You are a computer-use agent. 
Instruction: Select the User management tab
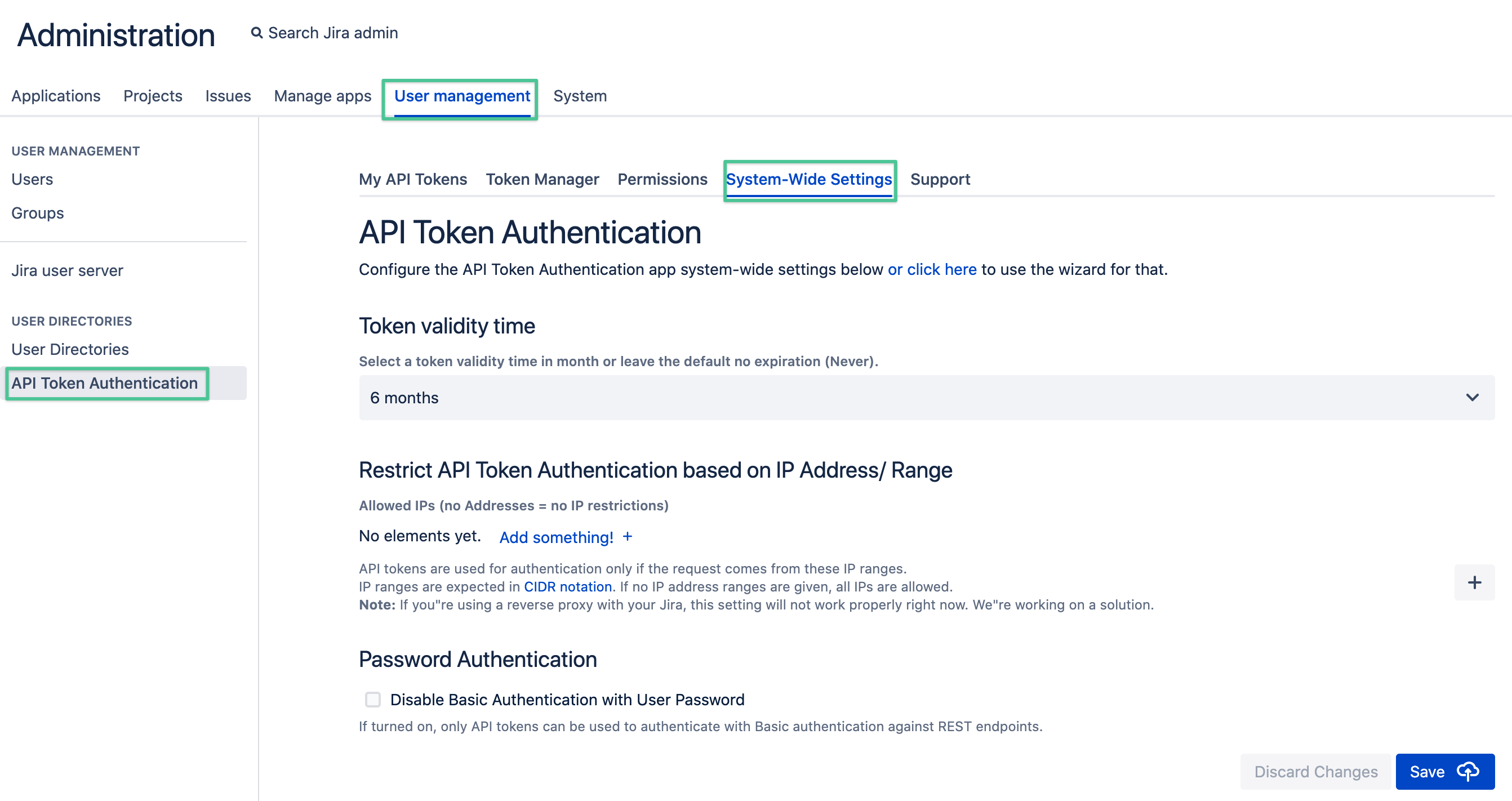coord(462,96)
